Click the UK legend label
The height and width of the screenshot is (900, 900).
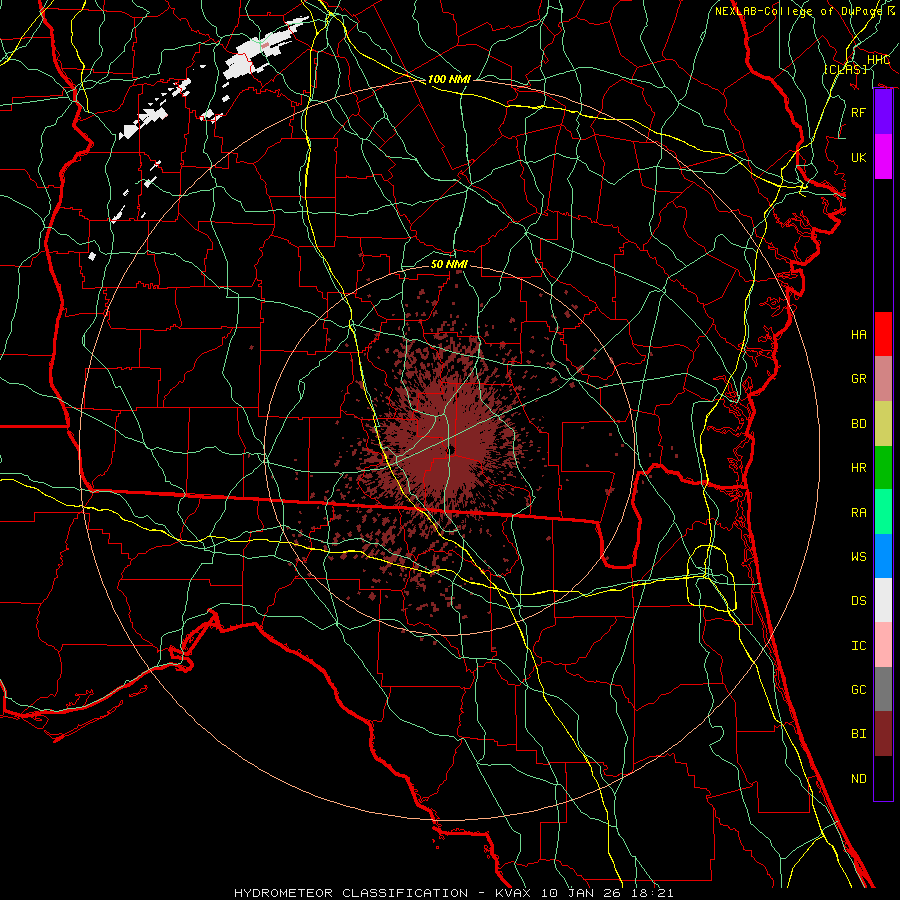859,157
